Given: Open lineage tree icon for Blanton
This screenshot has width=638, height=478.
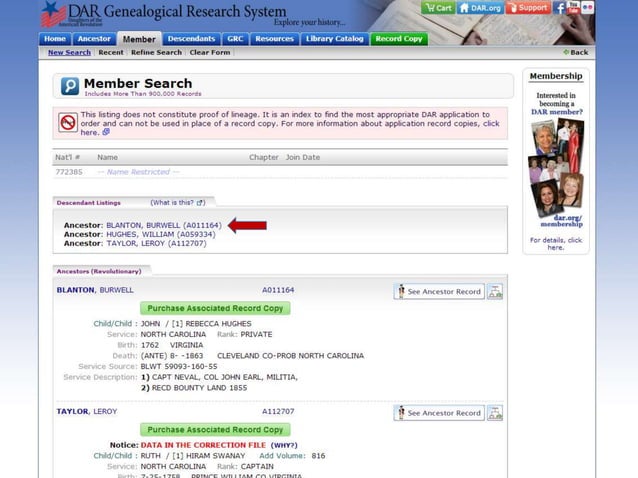Looking at the screenshot, I should [x=495, y=292].
